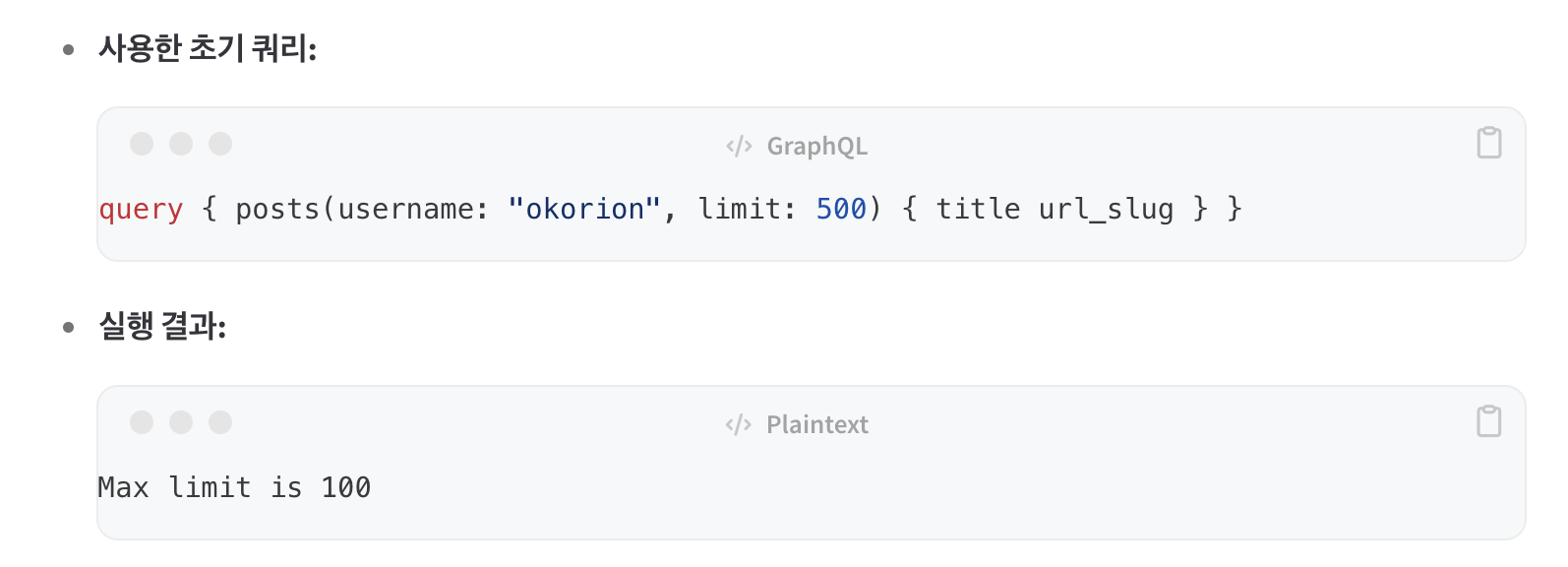Copy the Plaintext code block contents

point(1488,421)
